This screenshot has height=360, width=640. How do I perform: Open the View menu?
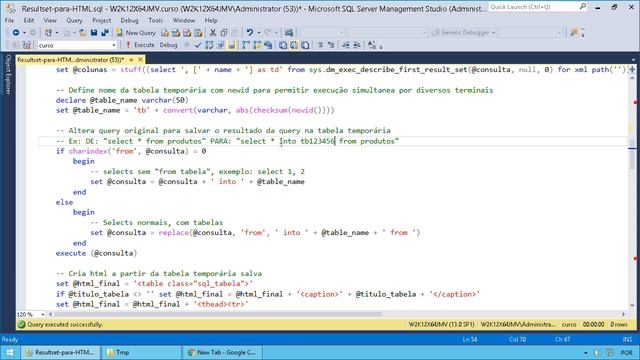50,20
